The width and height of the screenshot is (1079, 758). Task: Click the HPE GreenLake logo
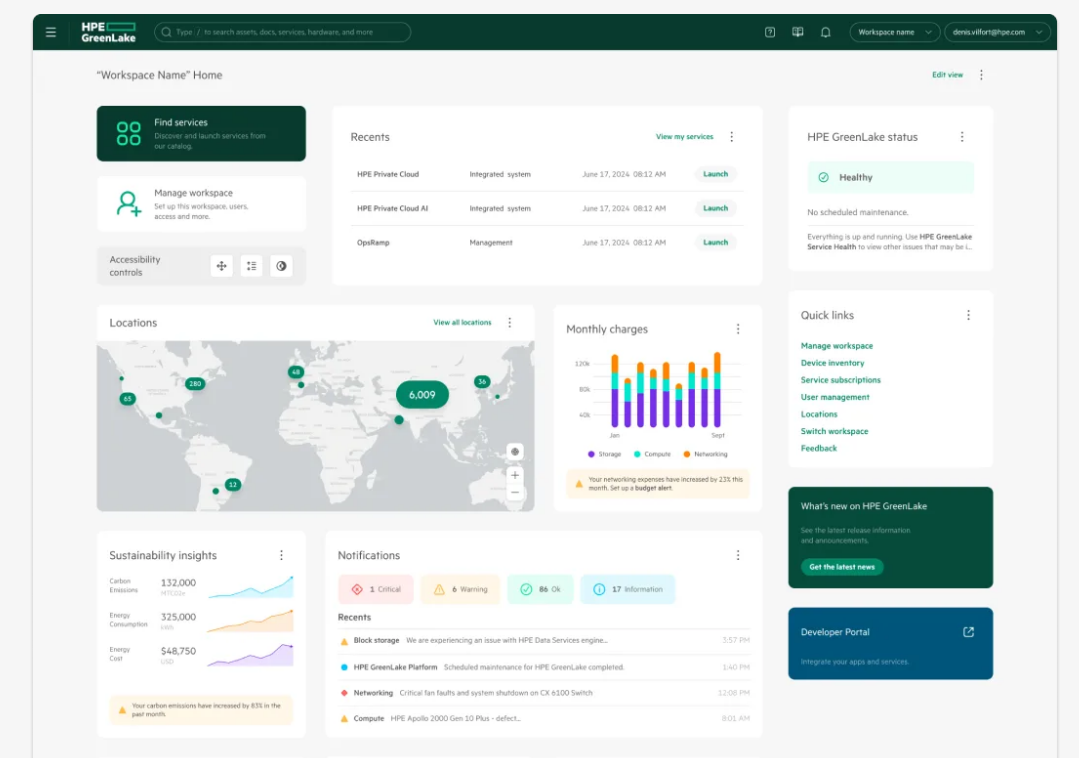pyautogui.click(x=108, y=32)
